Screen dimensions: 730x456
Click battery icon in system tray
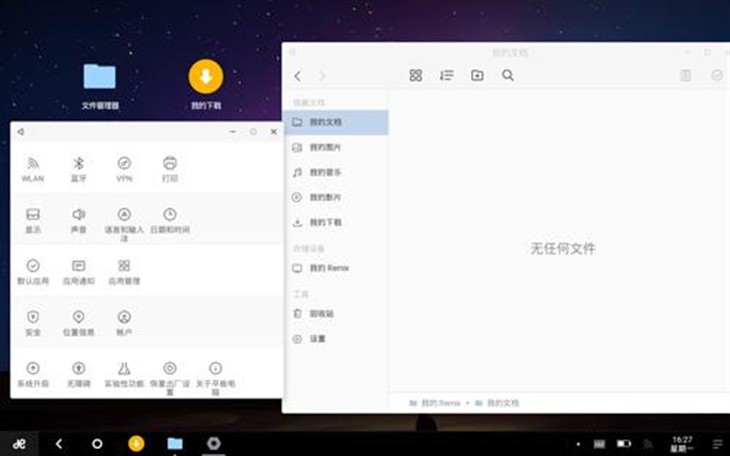(624, 444)
